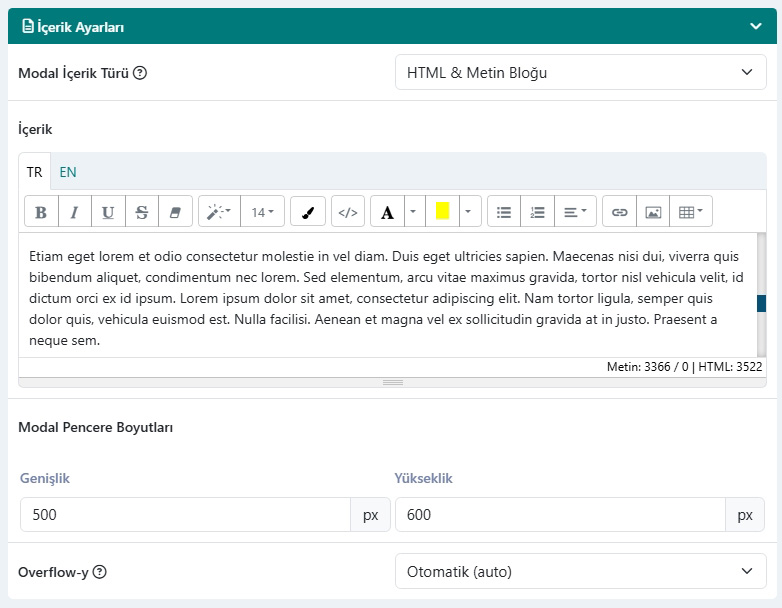Collapse the İçerik Ayarları panel
The image size is (782, 608).
[x=756, y=26]
